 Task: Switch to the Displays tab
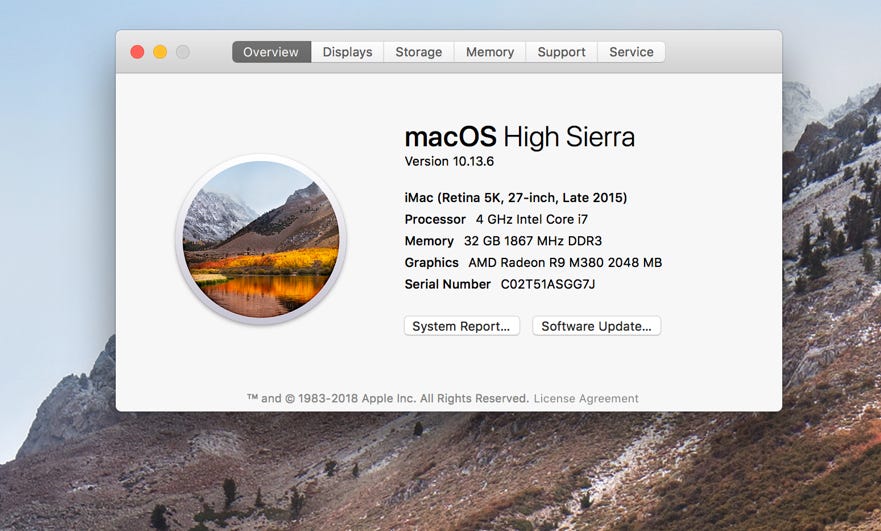pyautogui.click(x=347, y=52)
